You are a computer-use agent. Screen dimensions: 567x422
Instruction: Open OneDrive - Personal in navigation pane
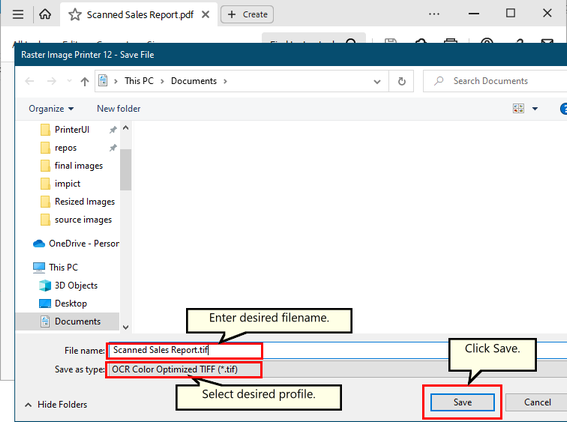point(76,244)
